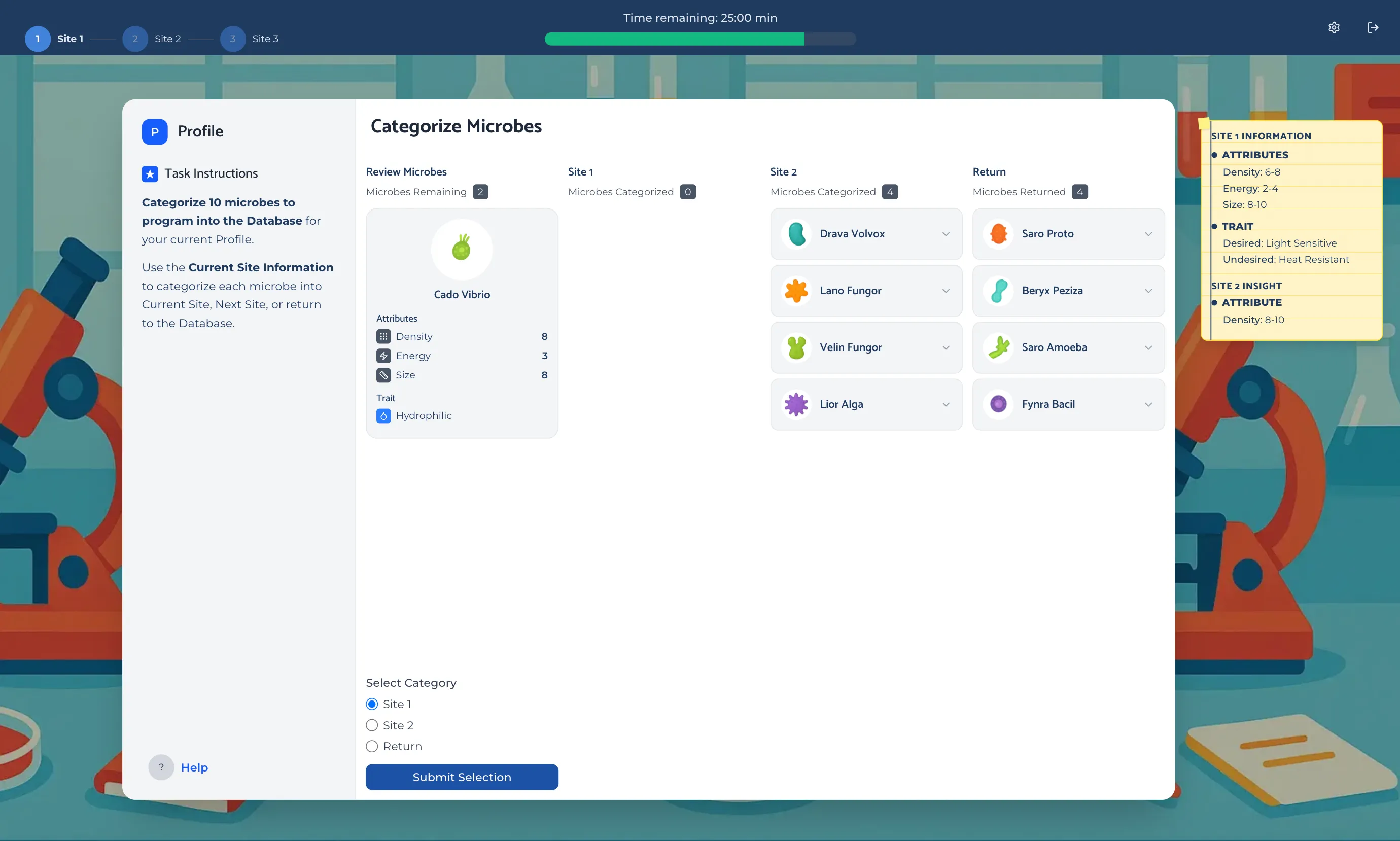Click 'Density: 8-10' under Site 2 Insight

pyautogui.click(x=1253, y=320)
